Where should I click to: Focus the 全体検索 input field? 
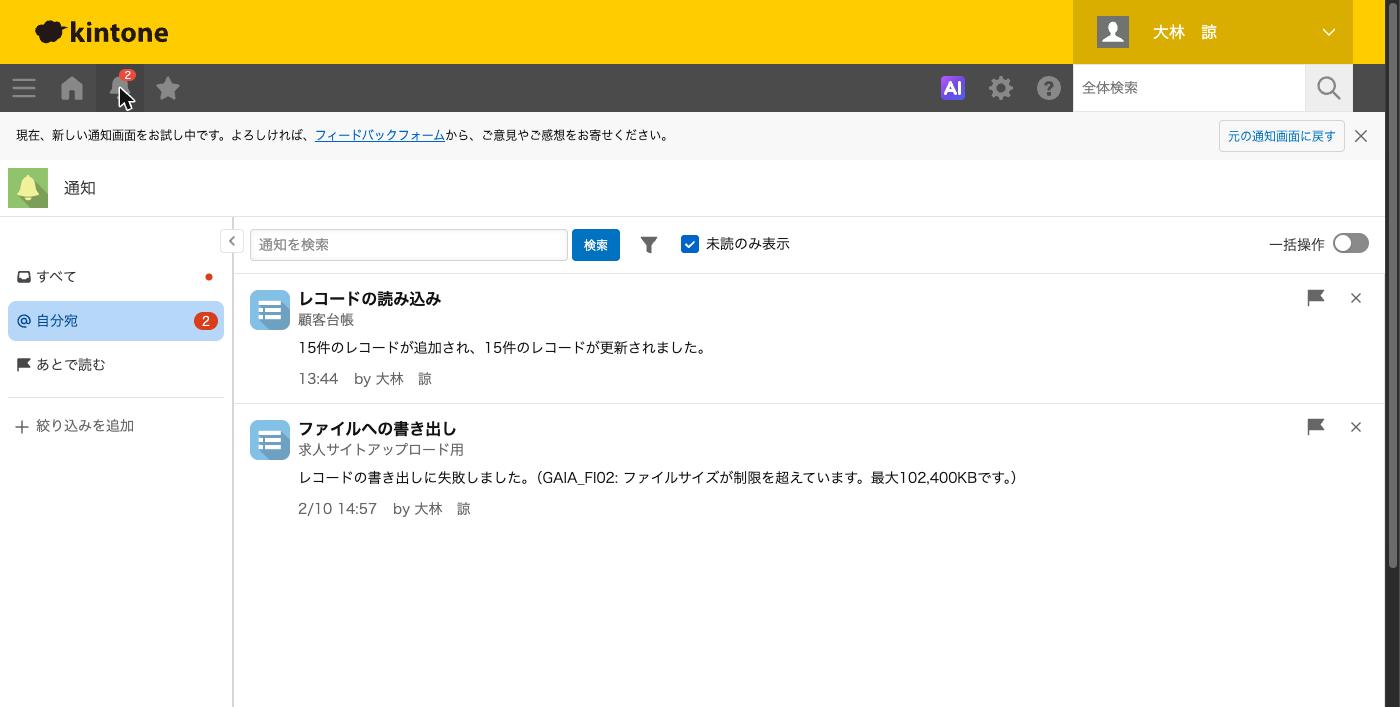[1189, 88]
